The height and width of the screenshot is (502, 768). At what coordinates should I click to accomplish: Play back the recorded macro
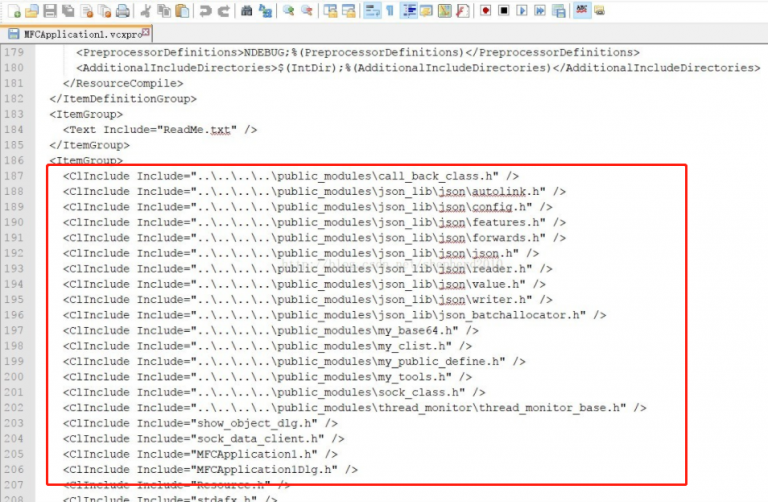point(521,11)
